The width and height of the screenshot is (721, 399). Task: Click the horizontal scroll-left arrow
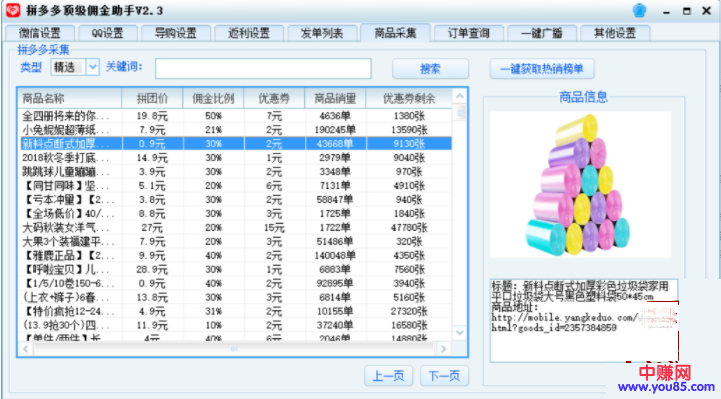[26, 349]
